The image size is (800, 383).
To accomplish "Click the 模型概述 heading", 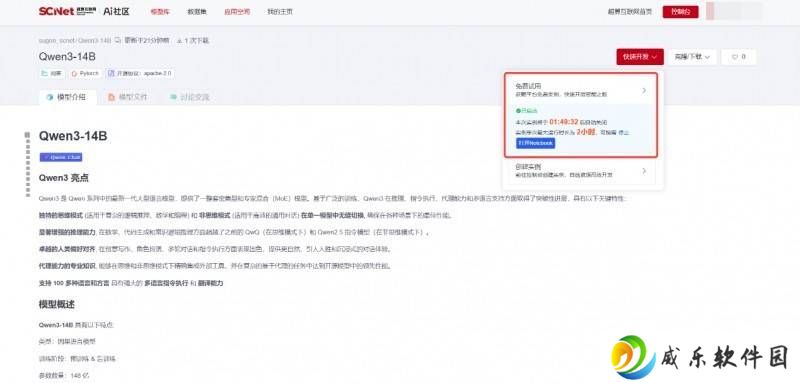I will 57,304.
